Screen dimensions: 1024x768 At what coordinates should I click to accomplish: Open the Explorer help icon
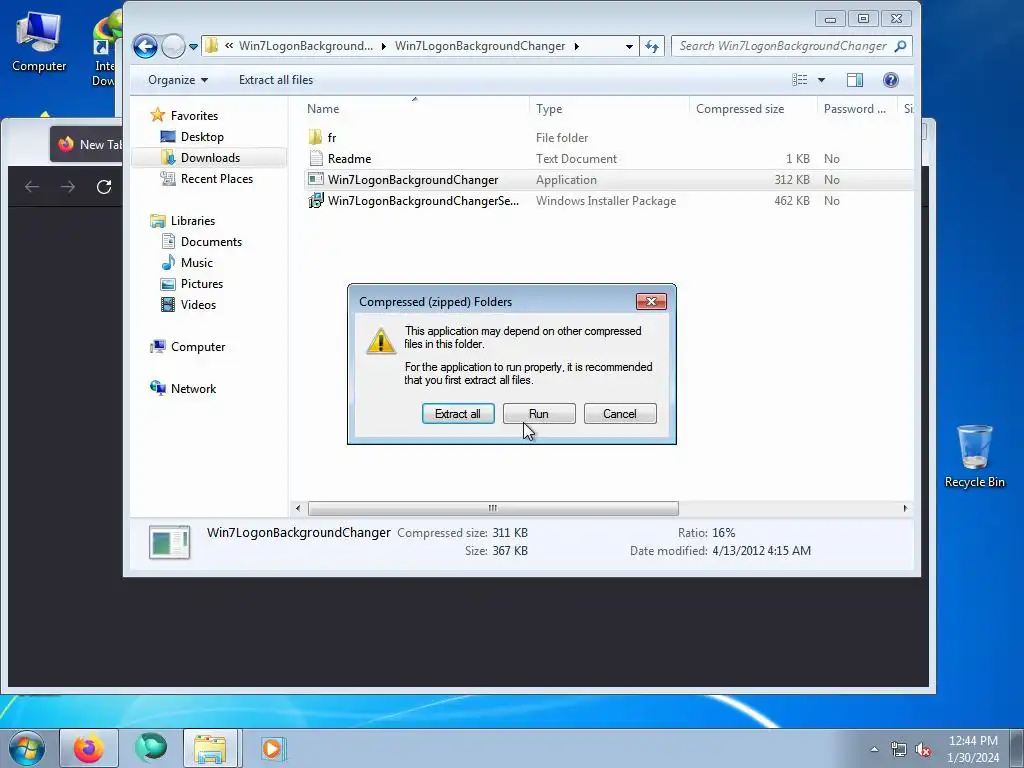891,80
